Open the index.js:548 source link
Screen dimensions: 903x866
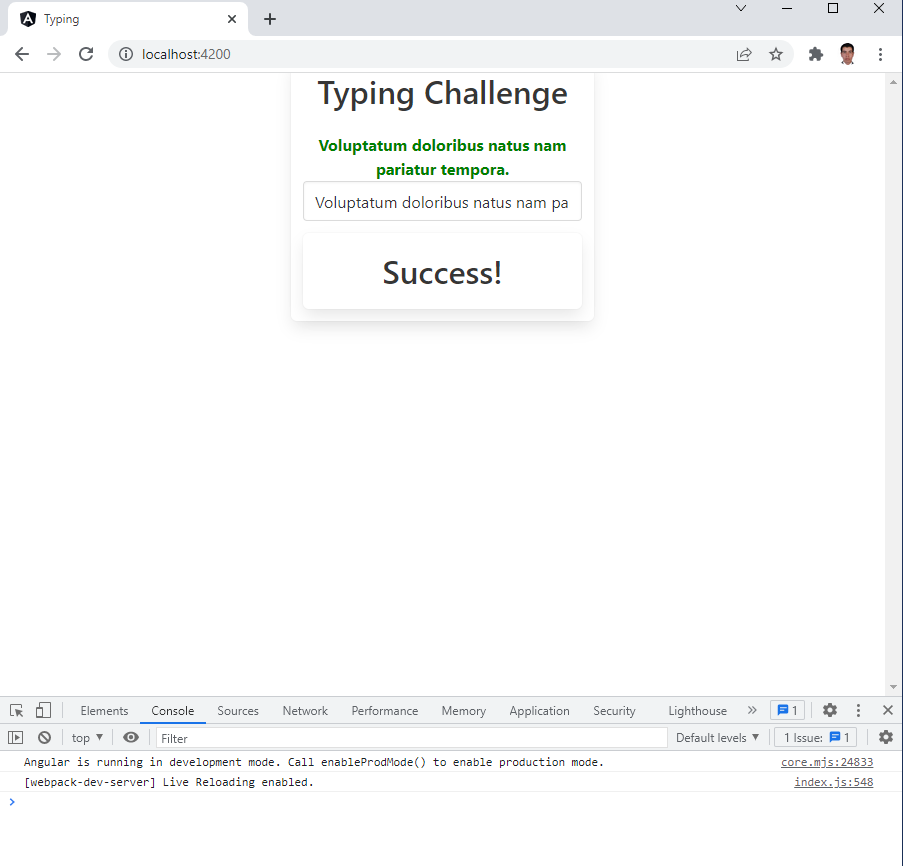(834, 781)
